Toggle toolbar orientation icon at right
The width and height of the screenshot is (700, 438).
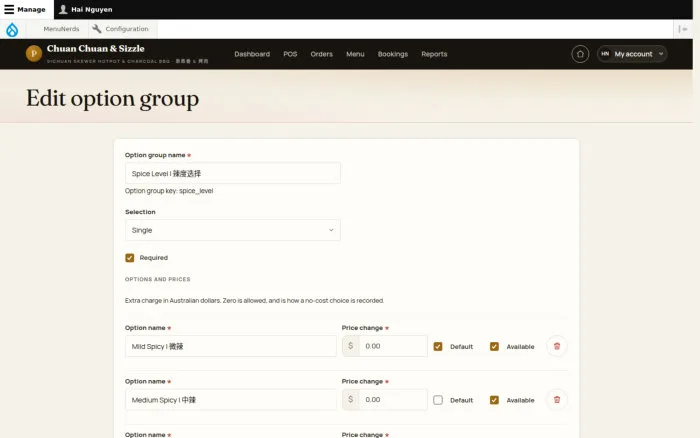[683, 29]
